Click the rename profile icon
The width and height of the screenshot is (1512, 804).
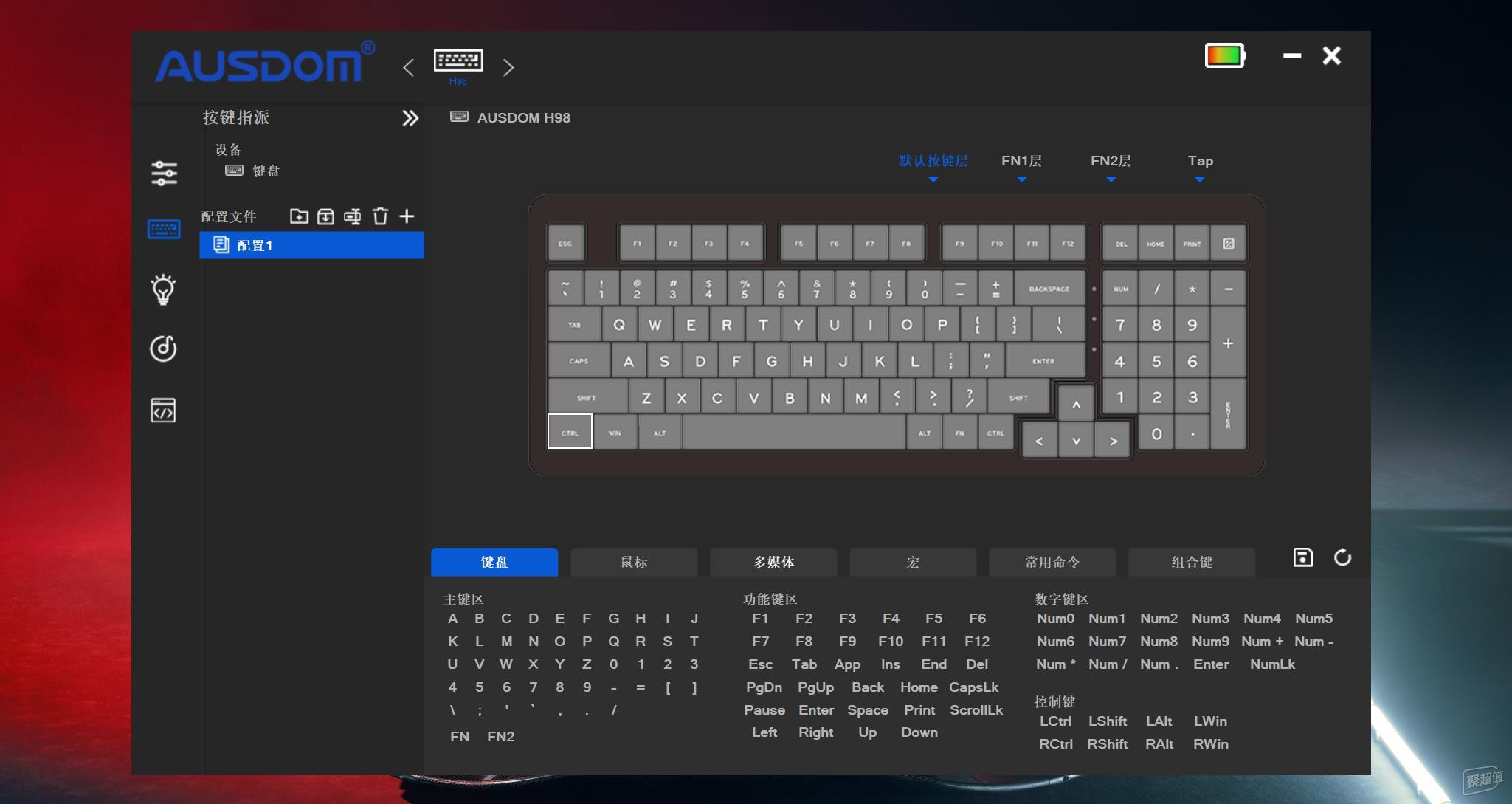click(353, 216)
